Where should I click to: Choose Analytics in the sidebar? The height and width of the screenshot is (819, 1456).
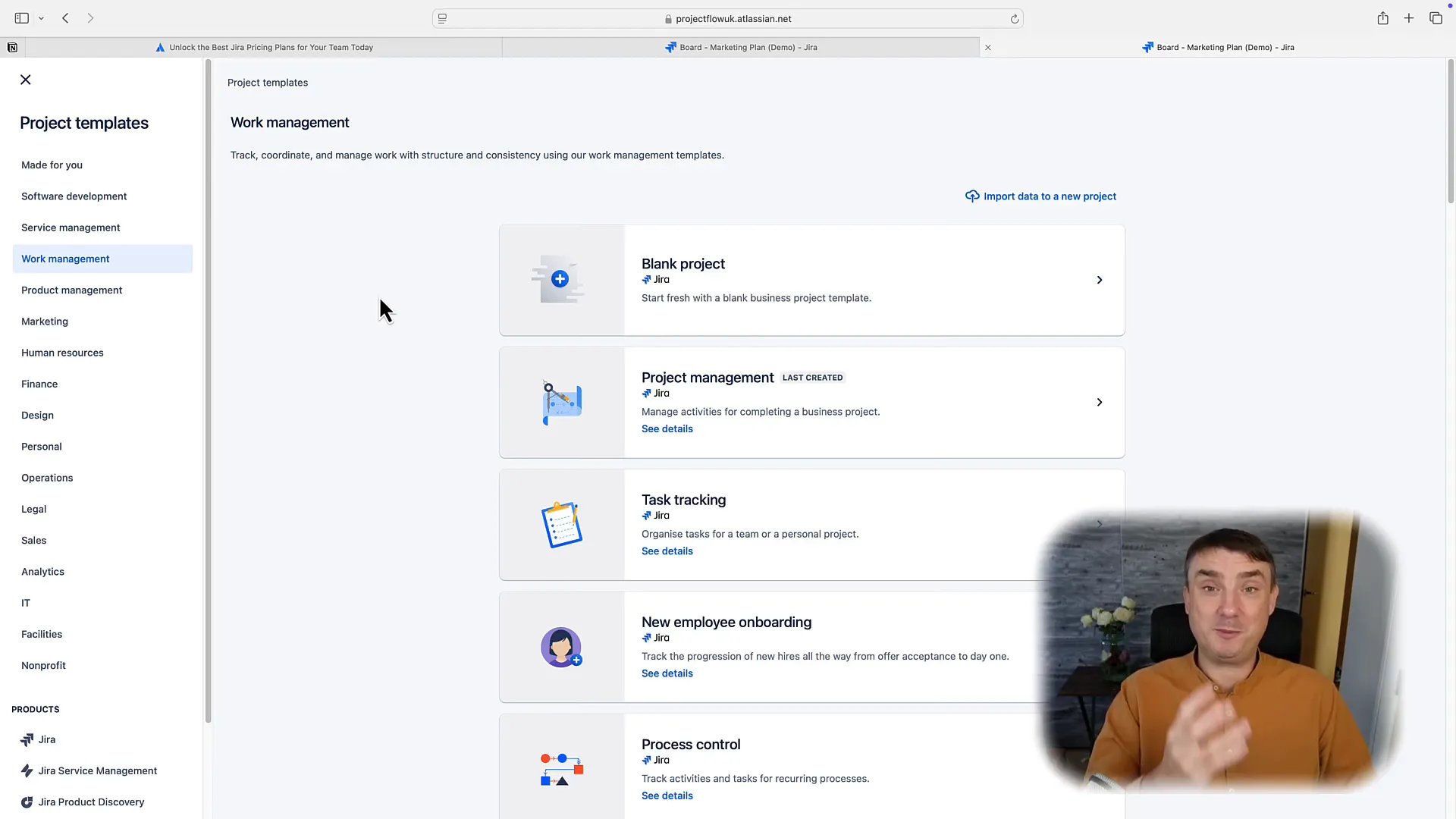tap(42, 572)
